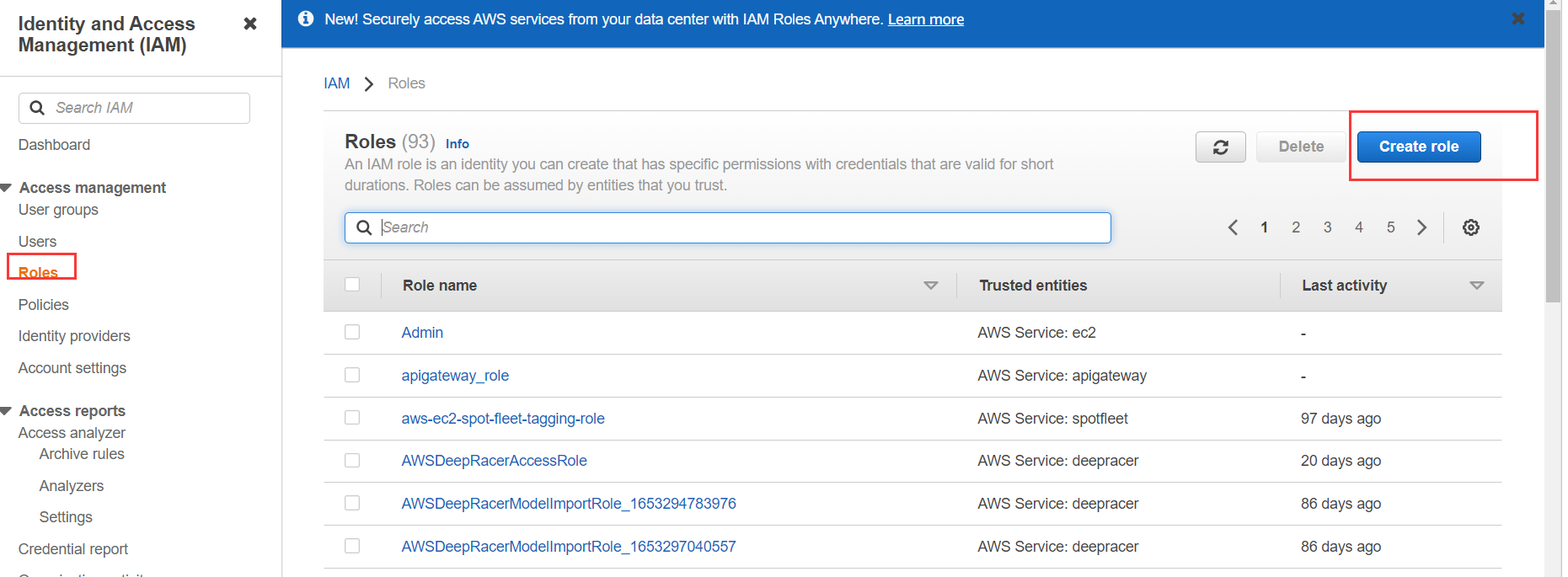Screen dimensions: 1568x577
Task: Click the disabled Delete button
Action: click(x=1301, y=147)
